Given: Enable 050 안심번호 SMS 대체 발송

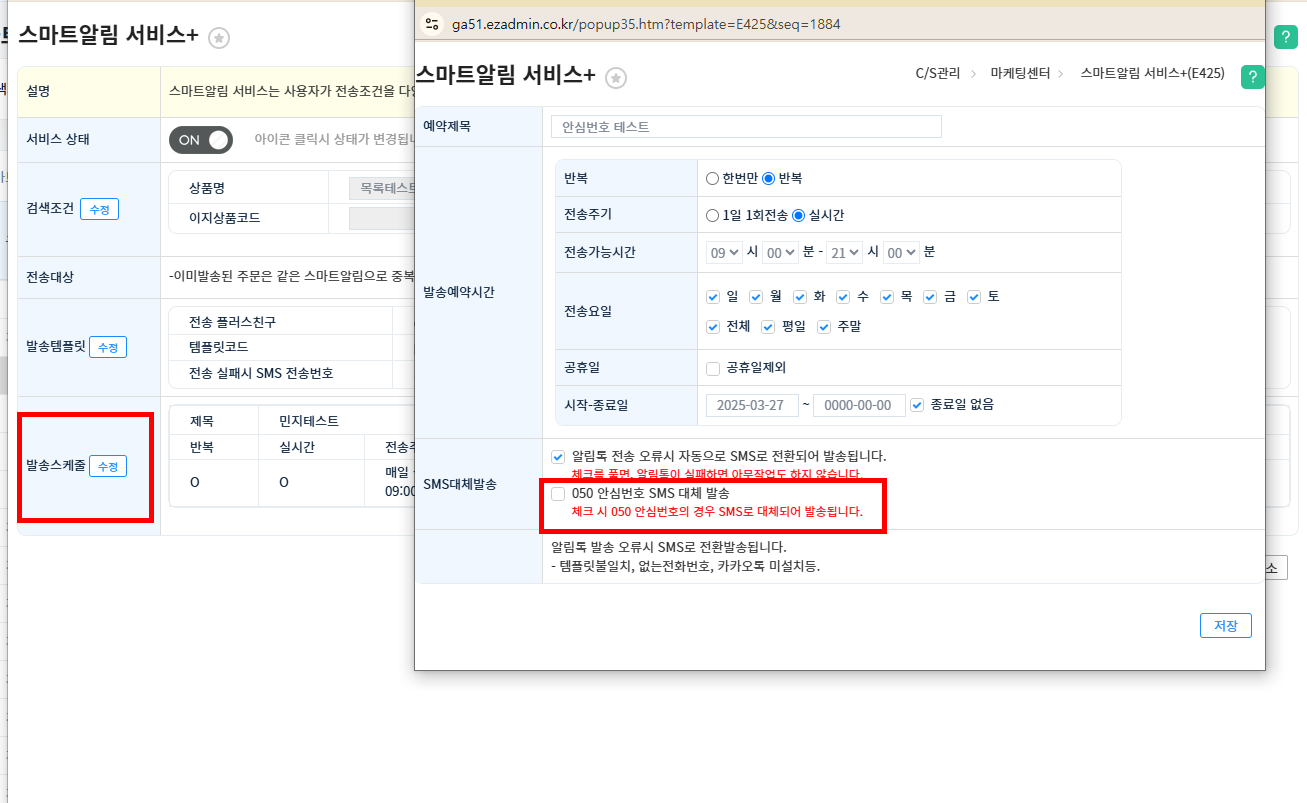Looking at the screenshot, I should pos(558,493).
